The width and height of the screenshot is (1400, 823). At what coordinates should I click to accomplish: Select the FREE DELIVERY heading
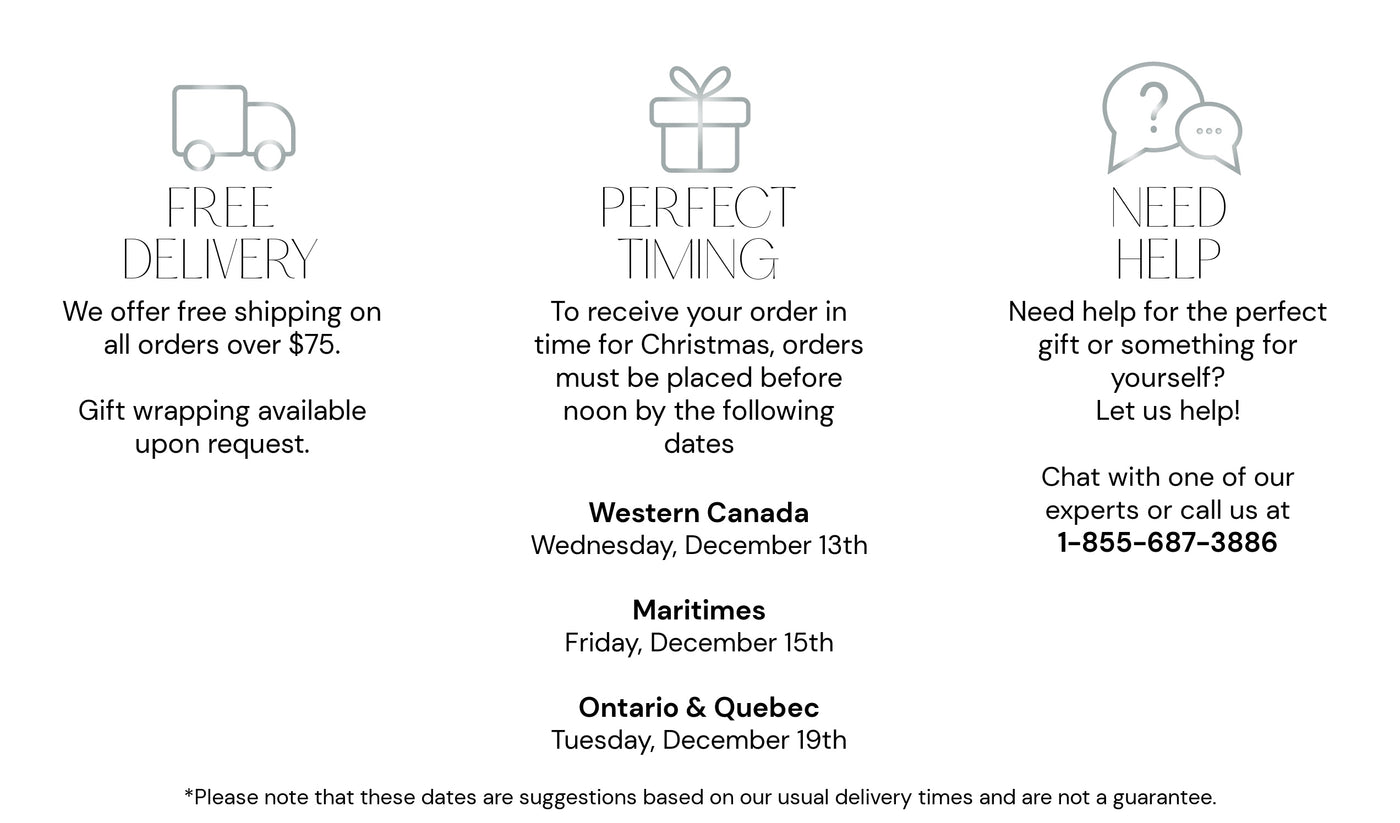(220, 234)
